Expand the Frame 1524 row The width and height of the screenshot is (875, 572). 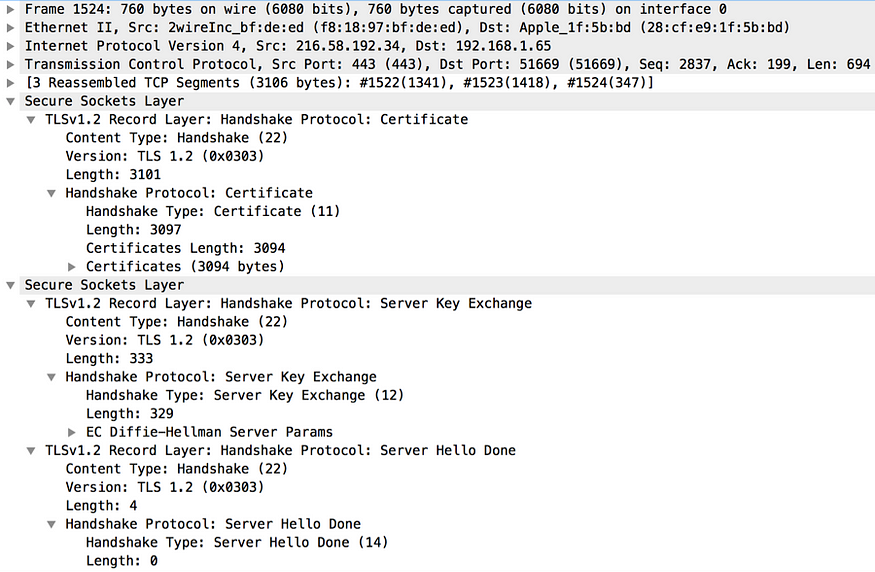(x=10, y=9)
